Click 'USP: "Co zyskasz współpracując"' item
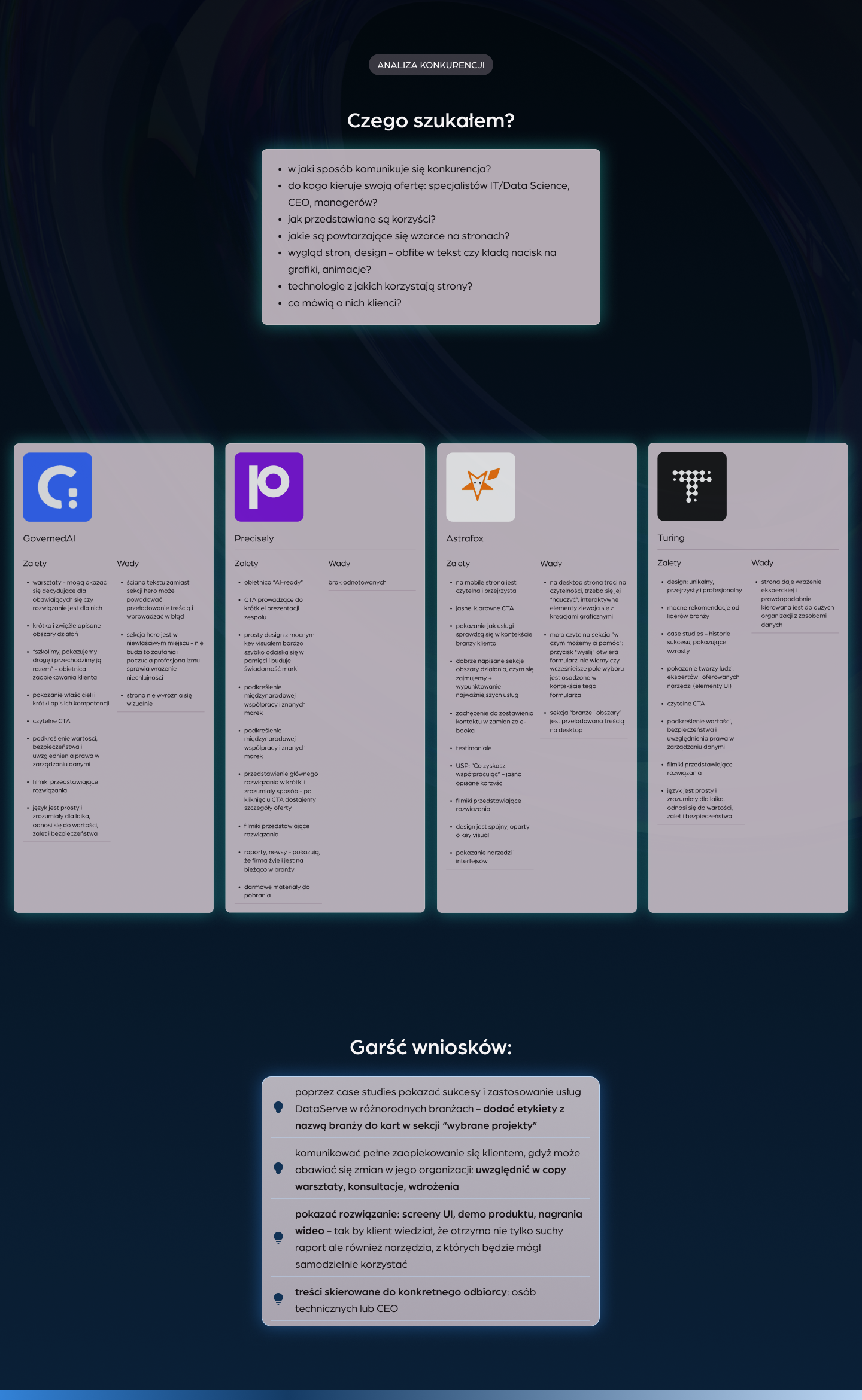862x1400 pixels. [x=488, y=774]
